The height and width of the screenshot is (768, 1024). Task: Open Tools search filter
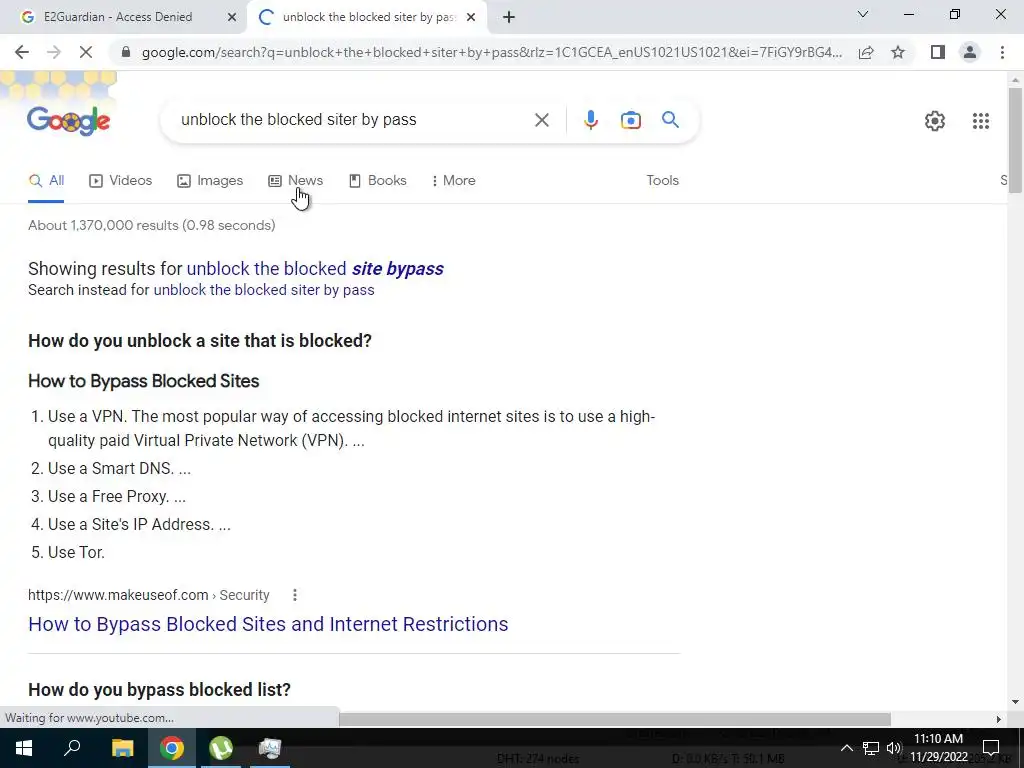coord(662,181)
